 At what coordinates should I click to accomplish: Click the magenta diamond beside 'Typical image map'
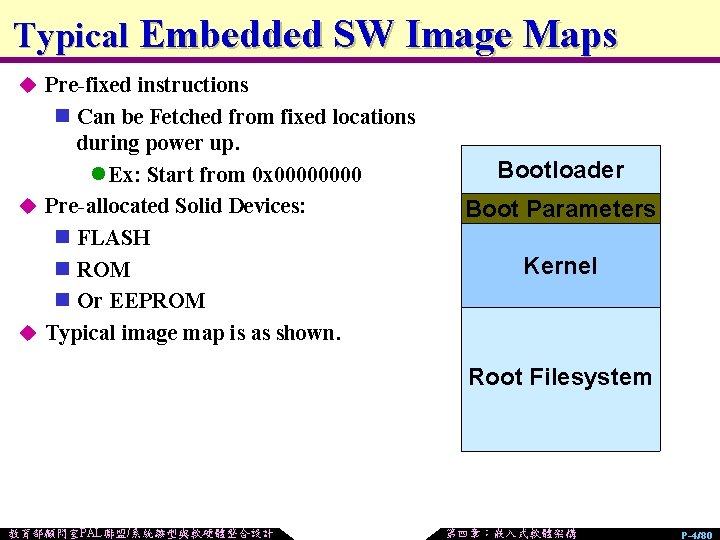coord(28,332)
